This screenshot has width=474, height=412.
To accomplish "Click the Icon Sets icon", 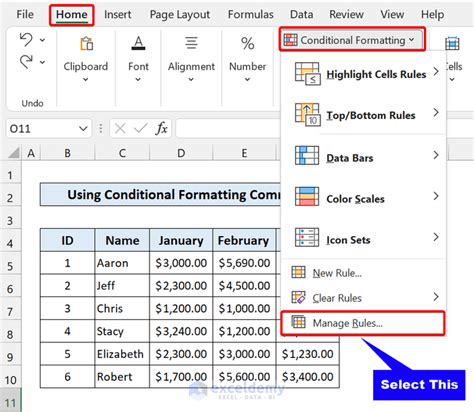I will coord(307,237).
